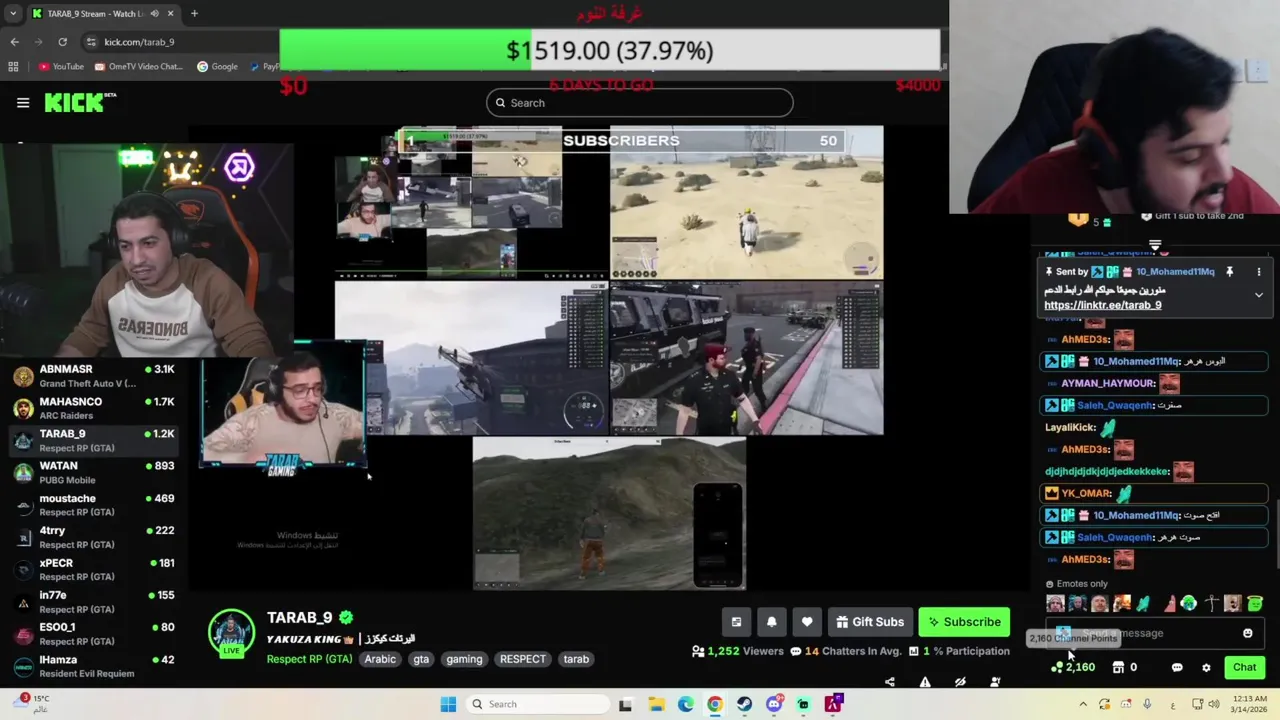Follow channel with the heart button

(x=807, y=622)
